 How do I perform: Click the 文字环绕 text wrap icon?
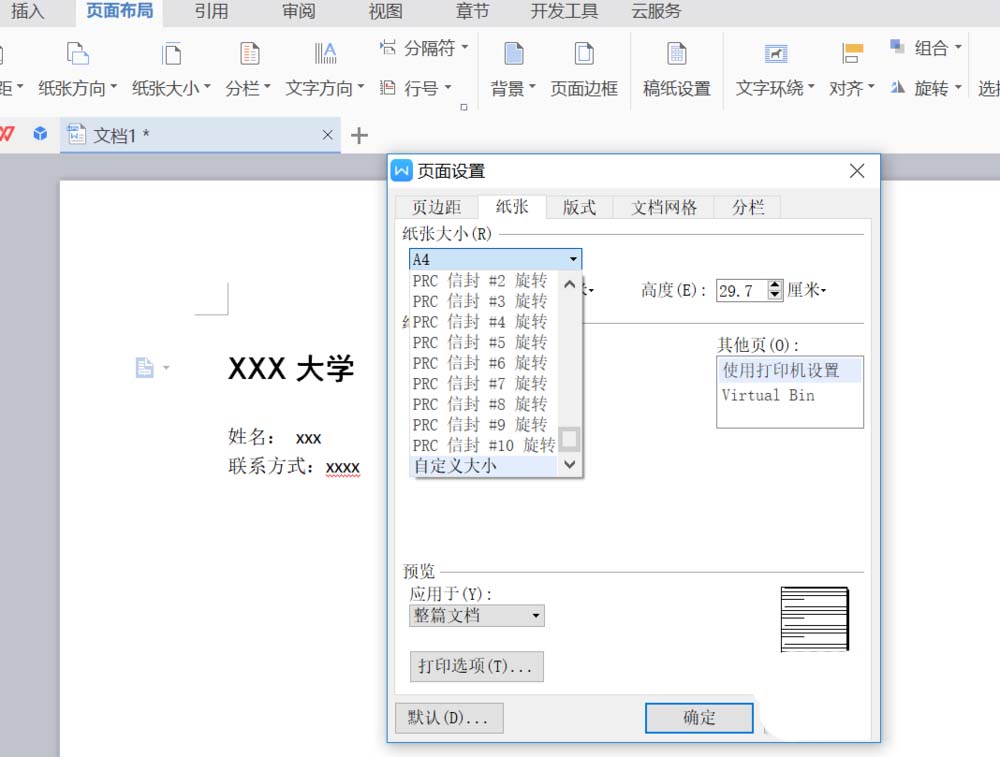coord(776,54)
